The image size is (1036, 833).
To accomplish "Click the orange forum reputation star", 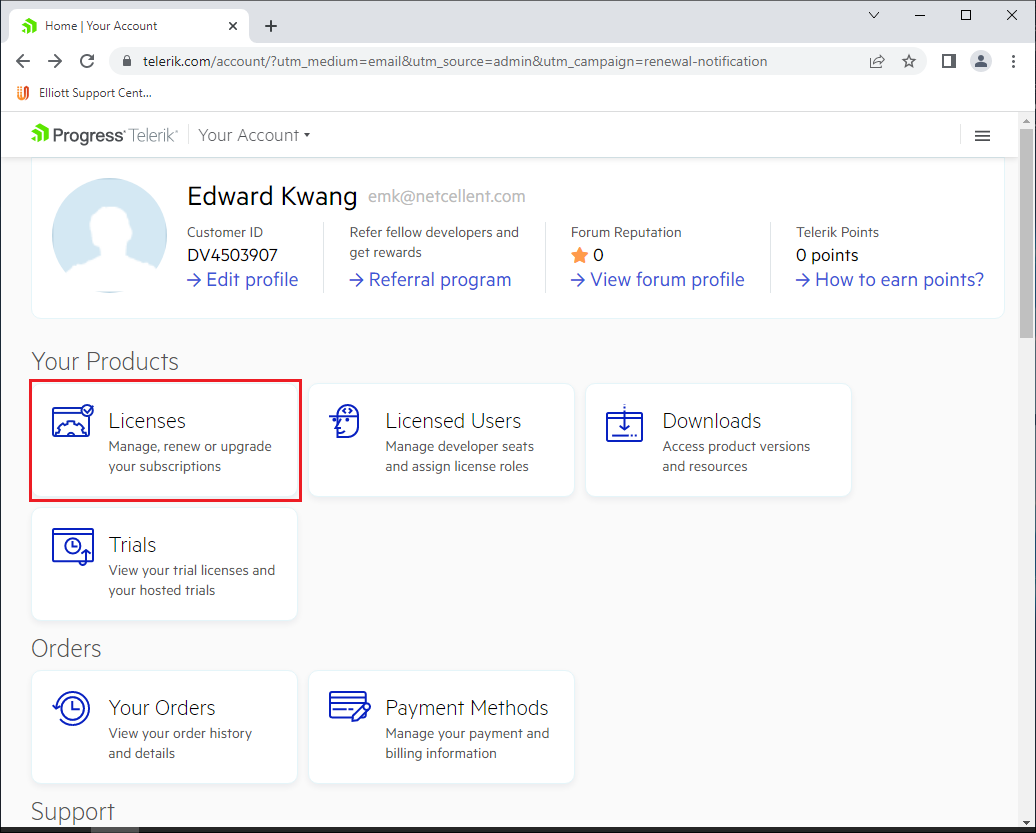I will click(579, 255).
